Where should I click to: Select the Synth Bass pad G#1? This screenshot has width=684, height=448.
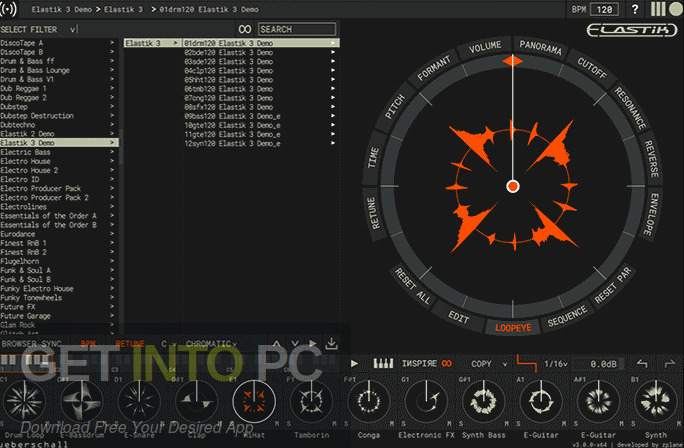(x=483, y=401)
